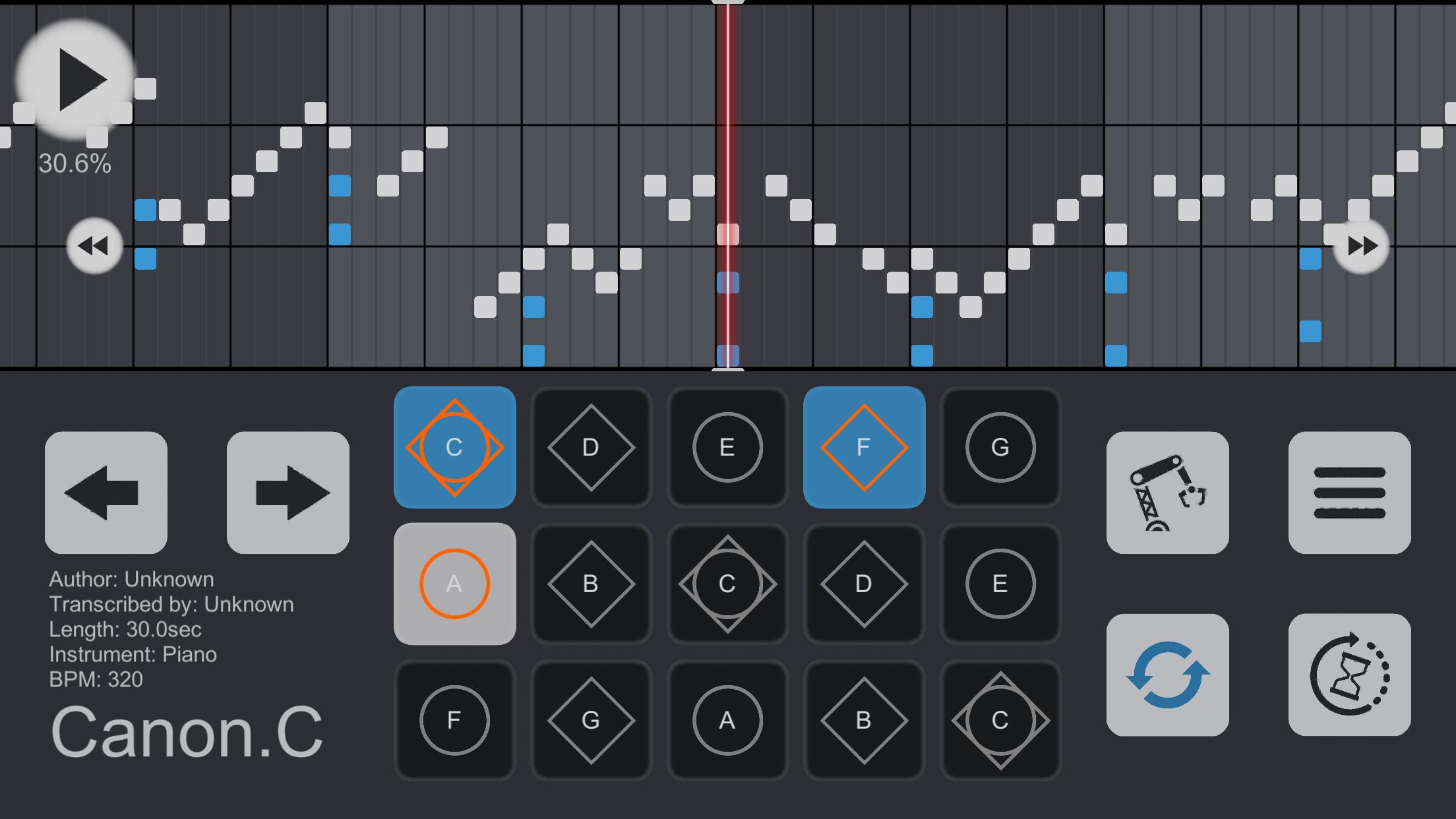Open the robot arm auto-play tool

1167,493
